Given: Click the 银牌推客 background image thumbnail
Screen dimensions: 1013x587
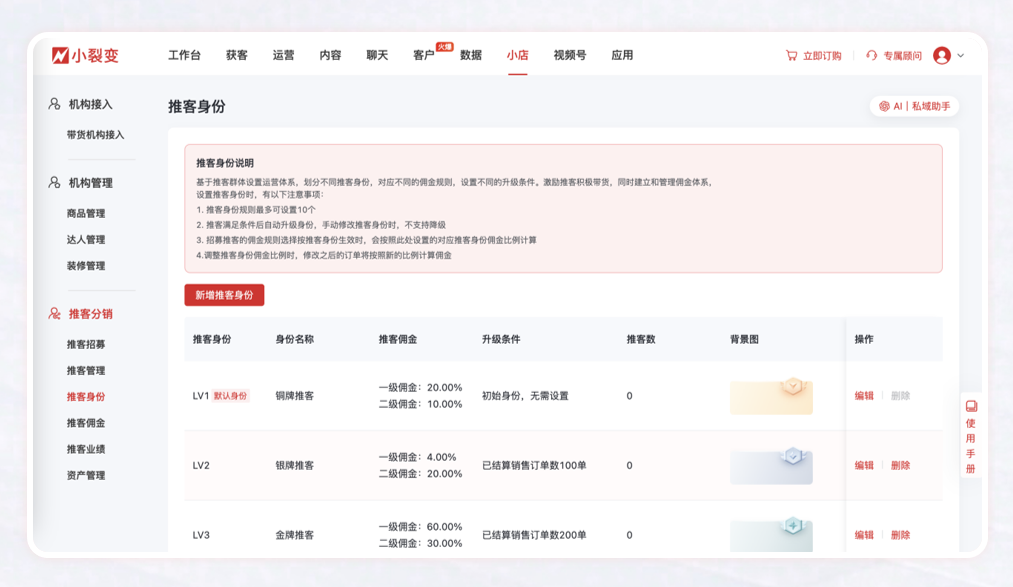Looking at the screenshot, I should (771, 466).
